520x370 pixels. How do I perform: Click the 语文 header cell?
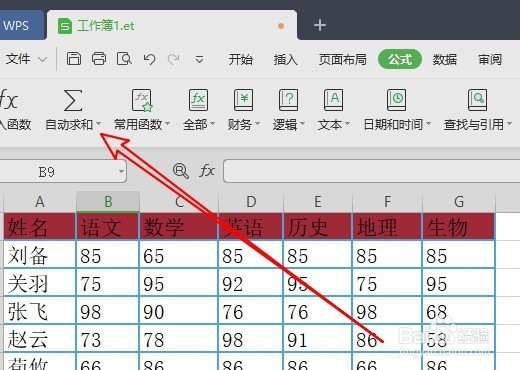108,227
